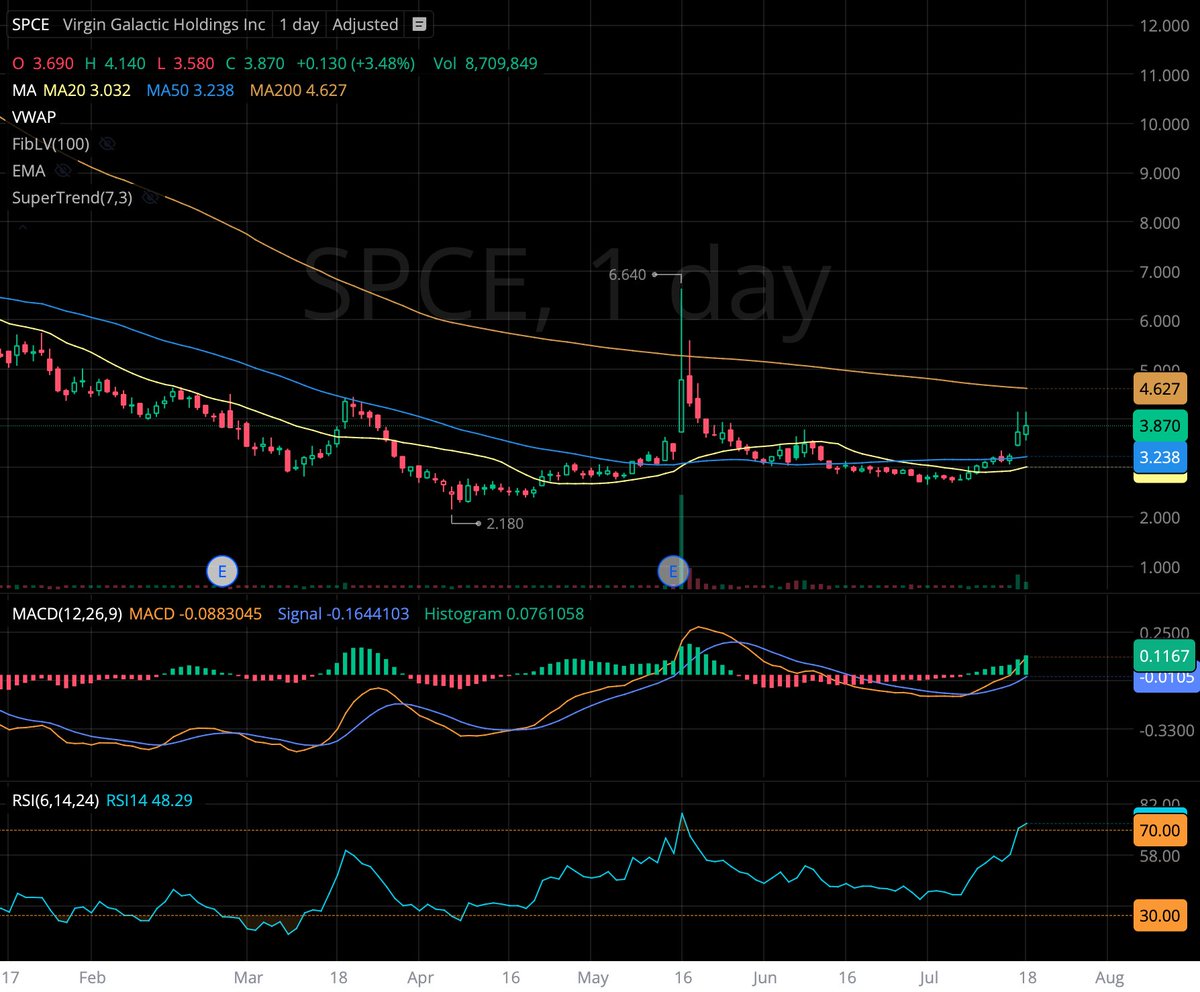Click the 2.180 low price annotation
Screen dimensions: 1200x992
[505, 523]
